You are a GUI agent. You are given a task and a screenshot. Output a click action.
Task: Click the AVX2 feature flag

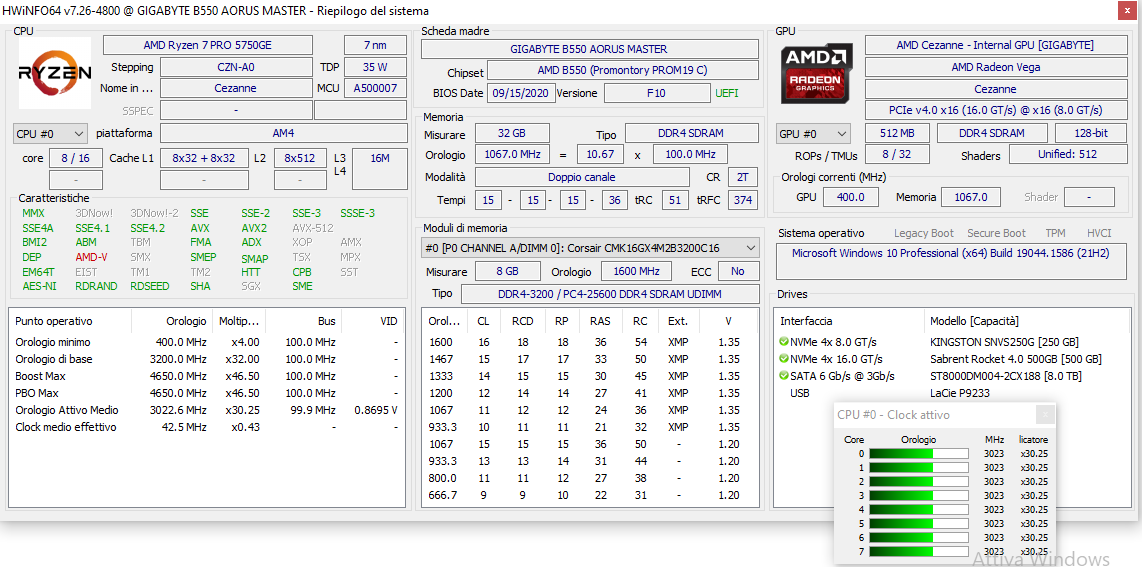255,228
